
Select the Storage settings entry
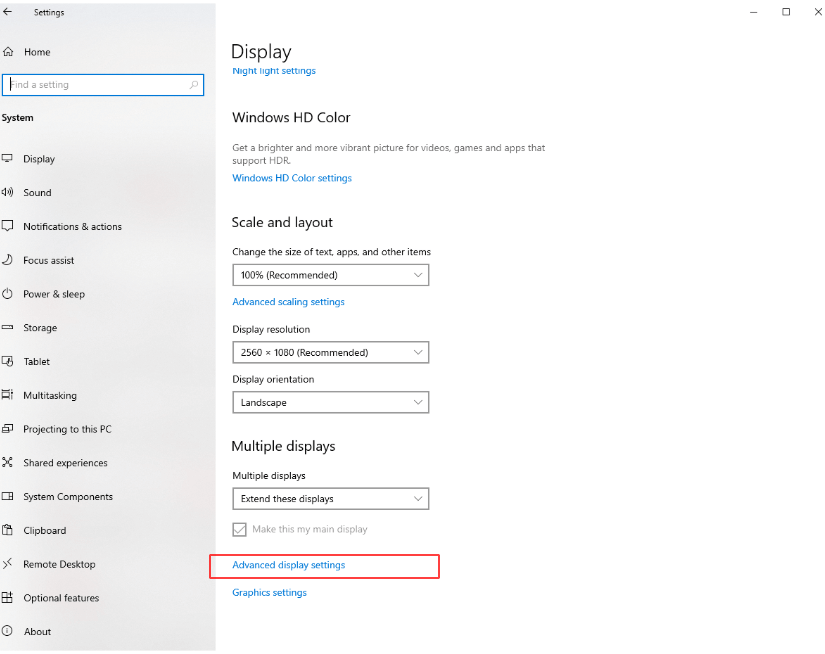click(x=40, y=328)
